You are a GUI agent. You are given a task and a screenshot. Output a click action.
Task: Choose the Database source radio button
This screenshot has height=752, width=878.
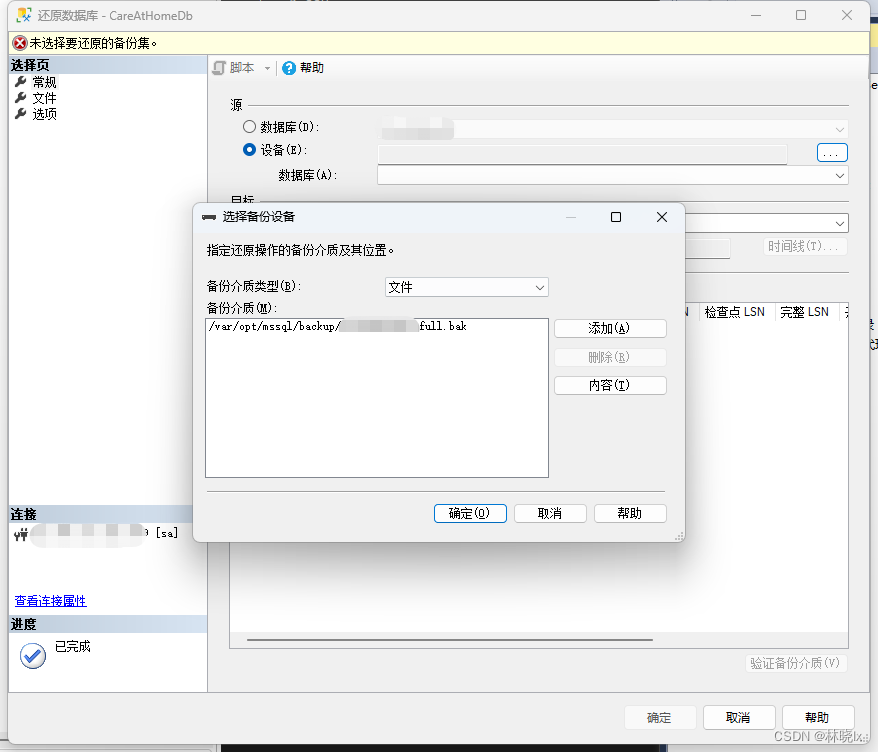(249, 127)
